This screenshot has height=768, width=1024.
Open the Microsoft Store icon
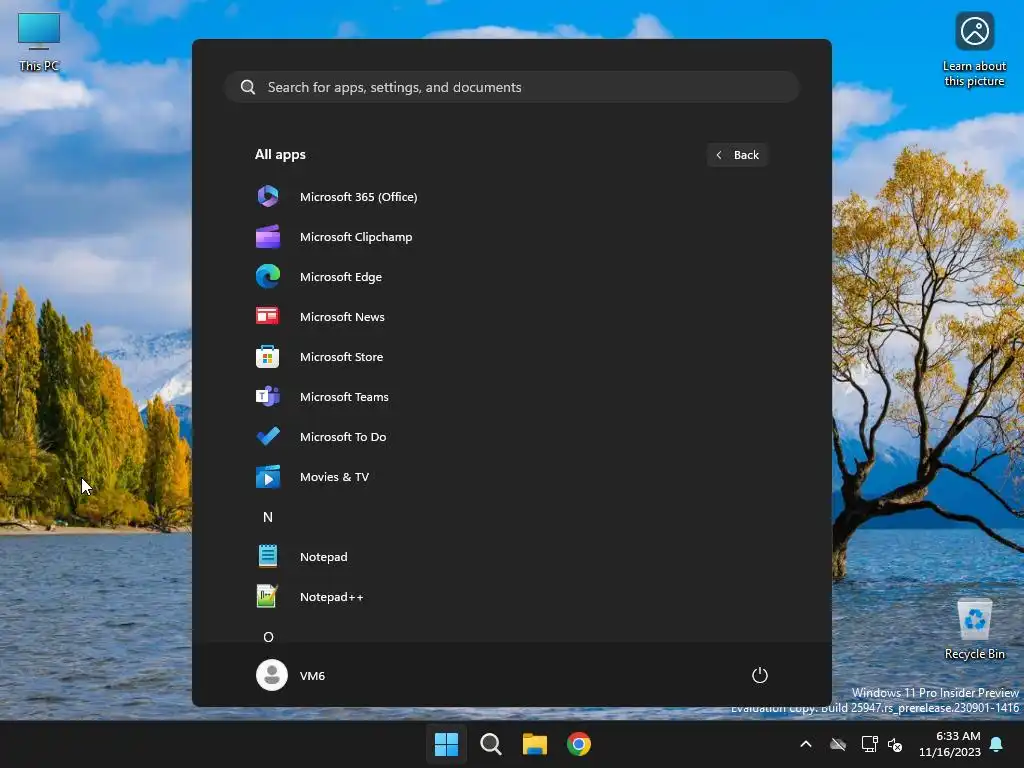(x=268, y=357)
